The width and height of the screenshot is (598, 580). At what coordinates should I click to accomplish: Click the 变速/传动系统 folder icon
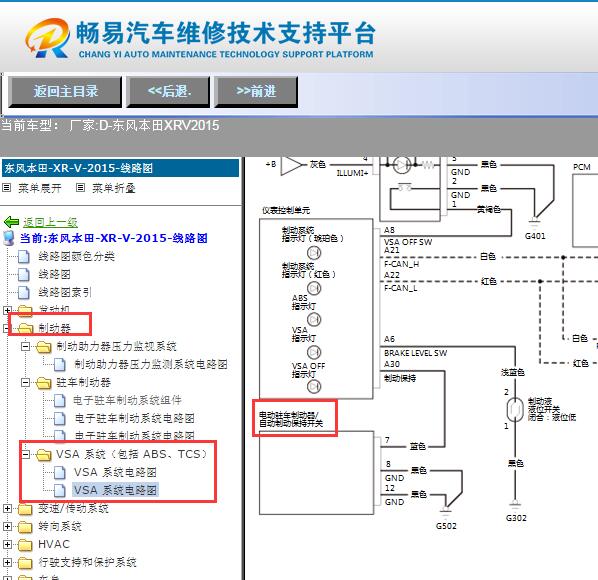25,509
